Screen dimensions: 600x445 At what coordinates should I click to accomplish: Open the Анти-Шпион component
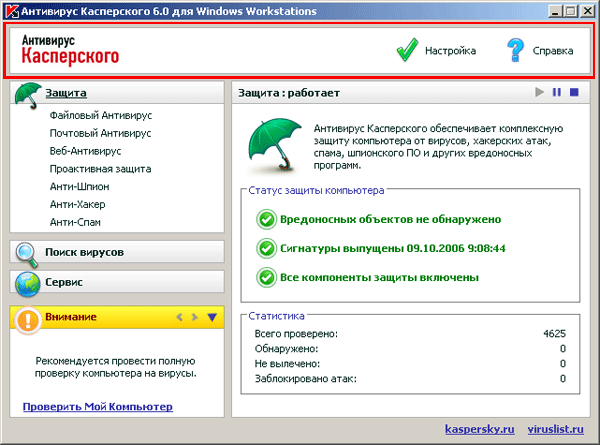coord(80,186)
